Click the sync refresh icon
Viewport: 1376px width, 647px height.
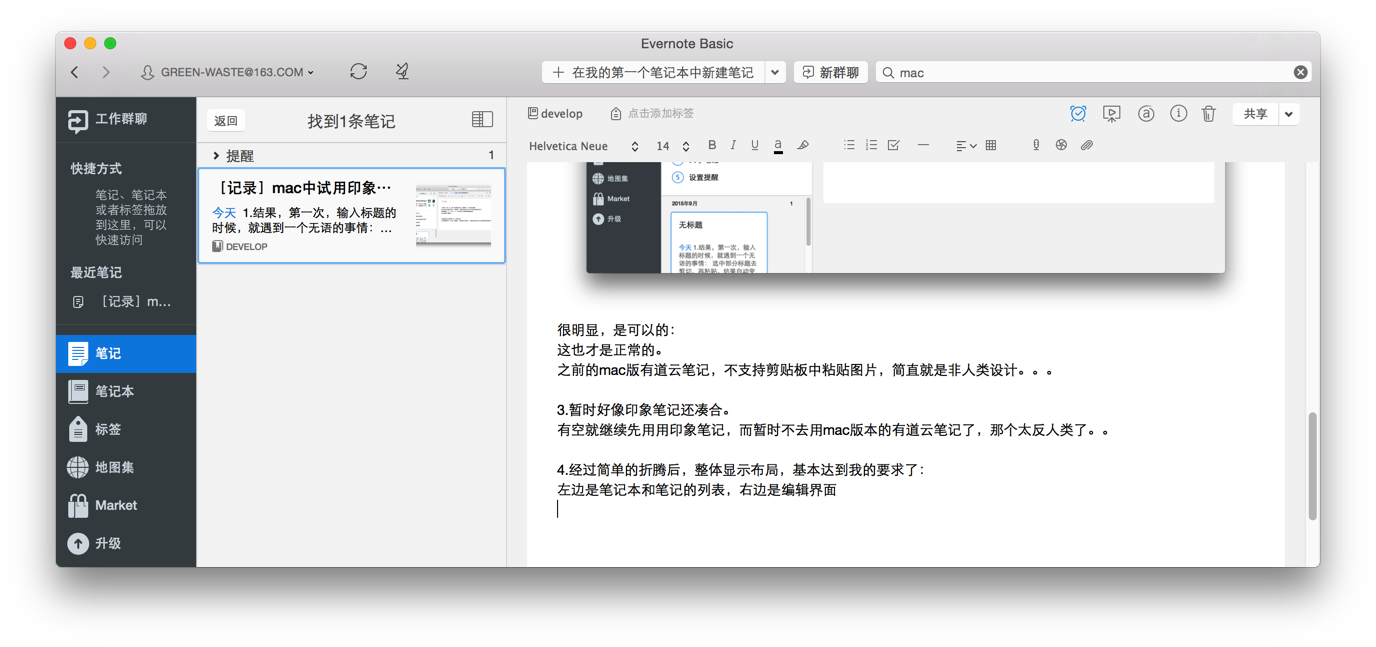coord(358,72)
